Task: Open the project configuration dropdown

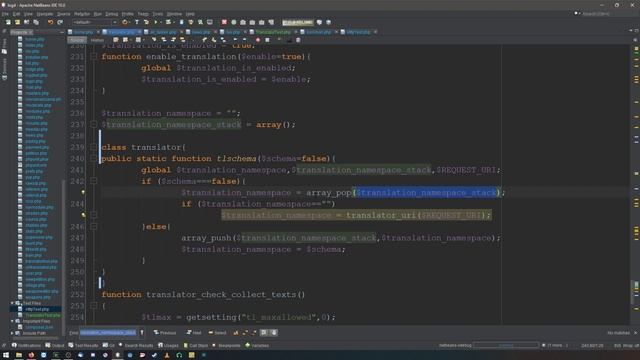Action: [95, 22]
